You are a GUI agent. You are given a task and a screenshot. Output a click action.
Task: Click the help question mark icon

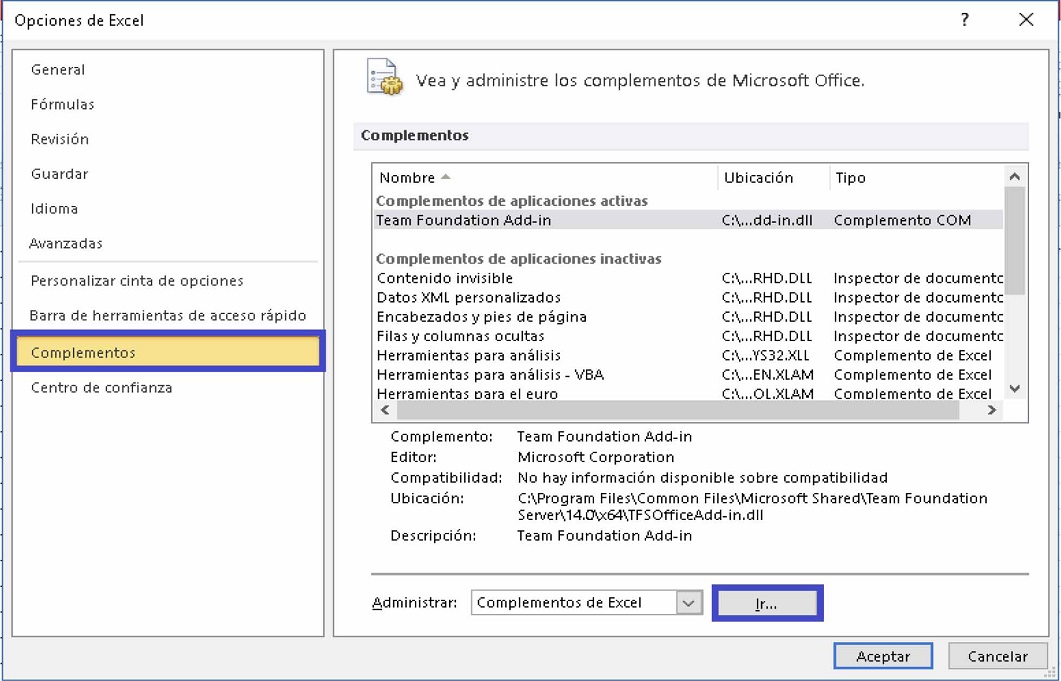tap(964, 20)
